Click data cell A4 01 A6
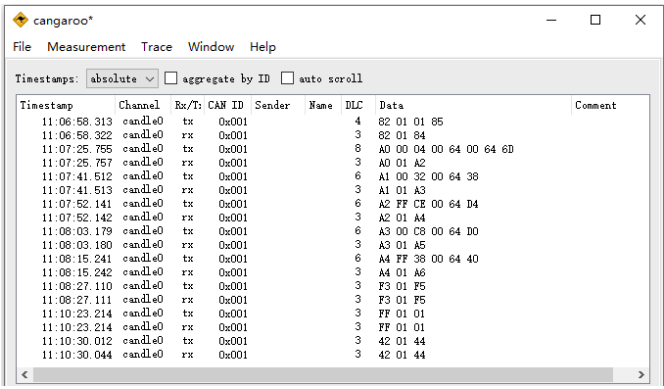The height and width of the screenshot is (389, 664). [402, 273]
